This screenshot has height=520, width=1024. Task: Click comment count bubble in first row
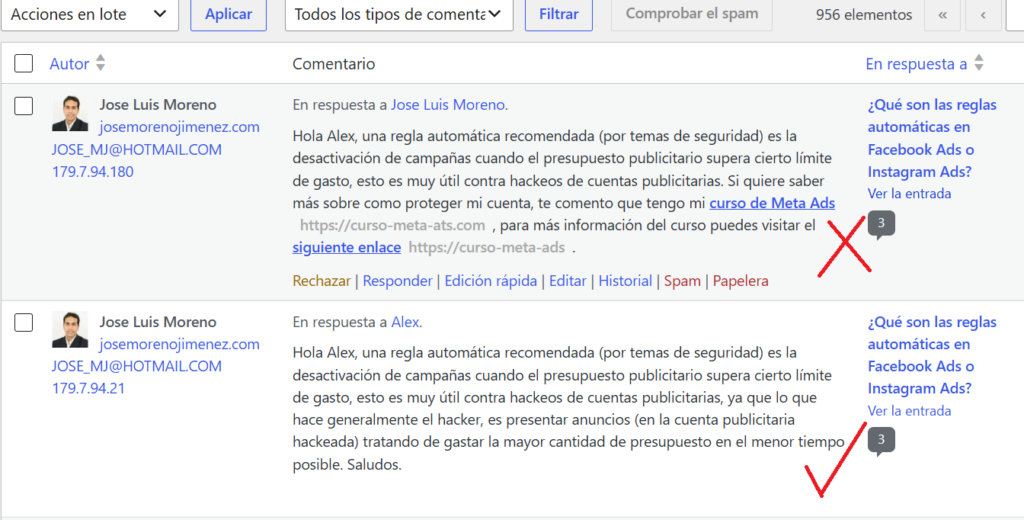(881, 225)
